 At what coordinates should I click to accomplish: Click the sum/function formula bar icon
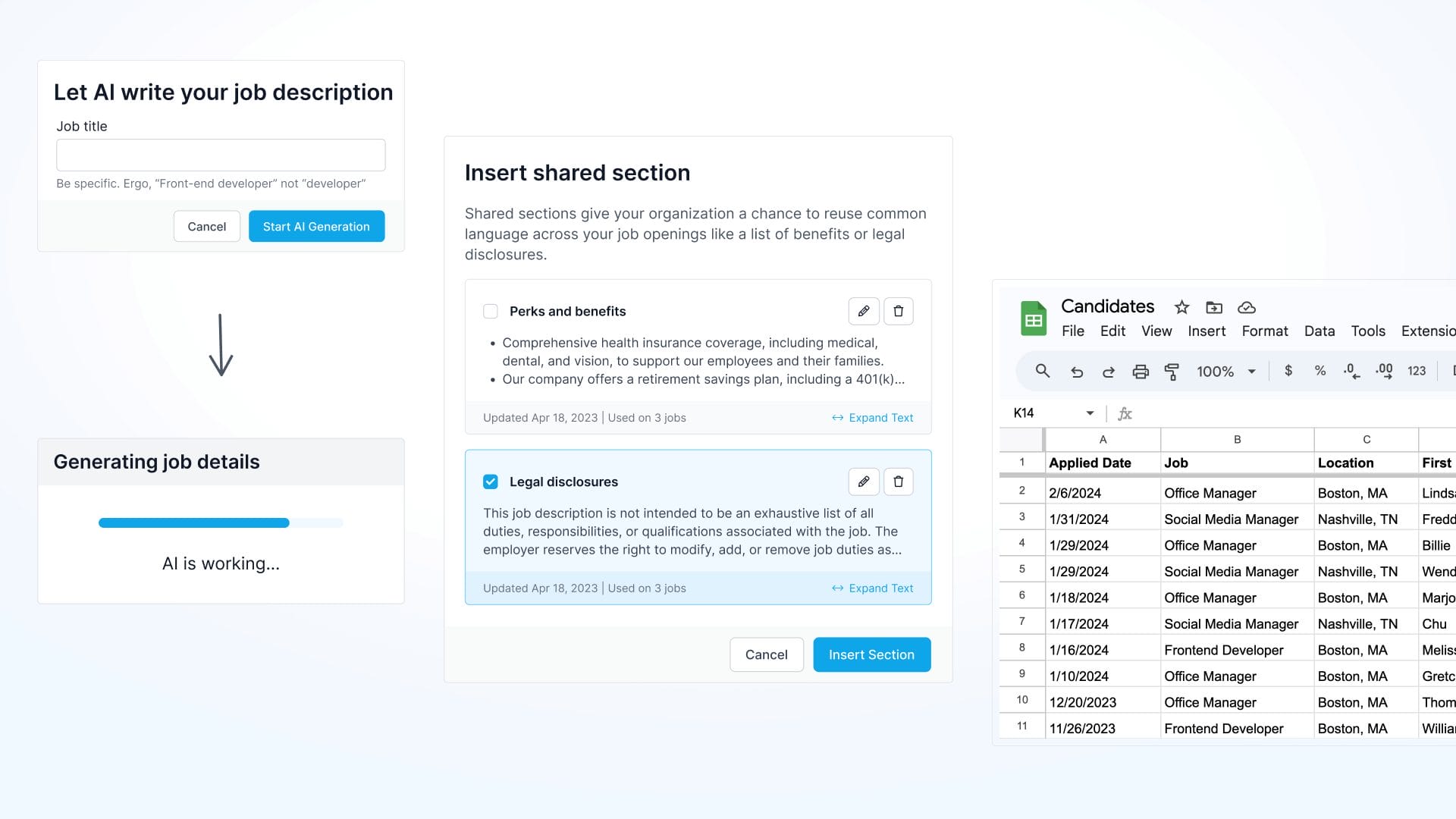(1125, 413)
